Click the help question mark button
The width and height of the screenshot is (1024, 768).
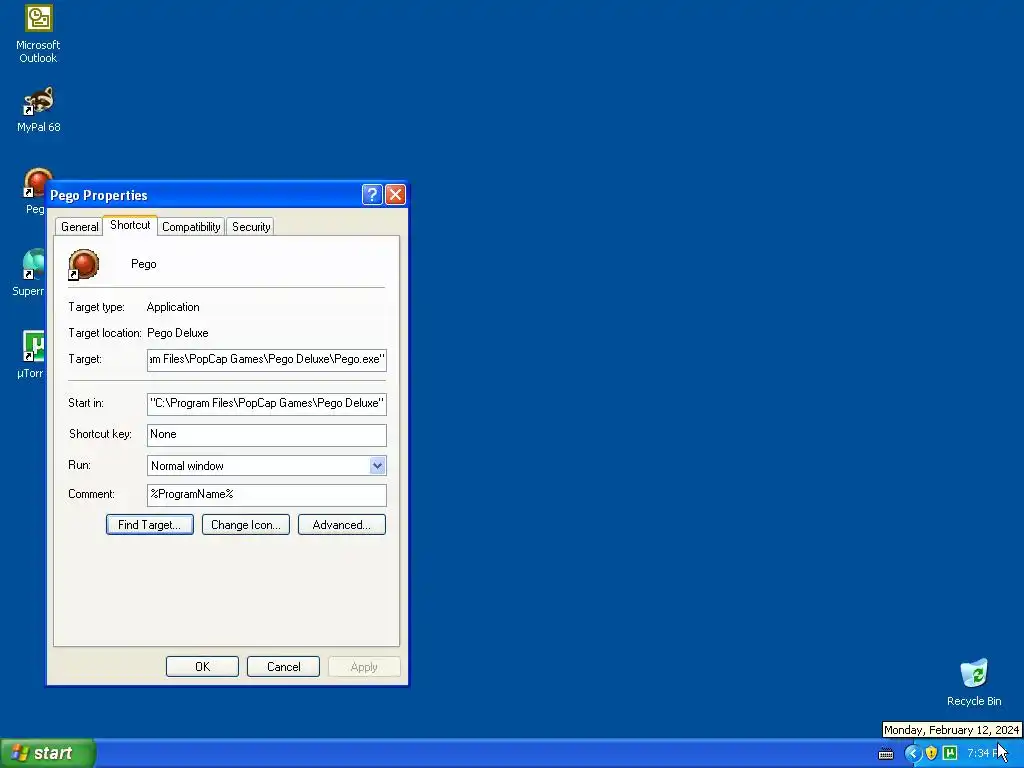tap(372, 195)
